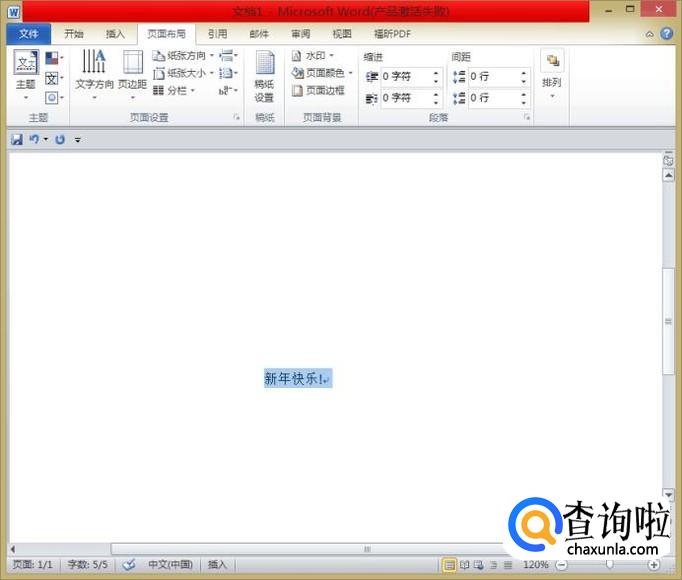Open page setup dialog launcher

pyautogui.click(x=236, y=117)
